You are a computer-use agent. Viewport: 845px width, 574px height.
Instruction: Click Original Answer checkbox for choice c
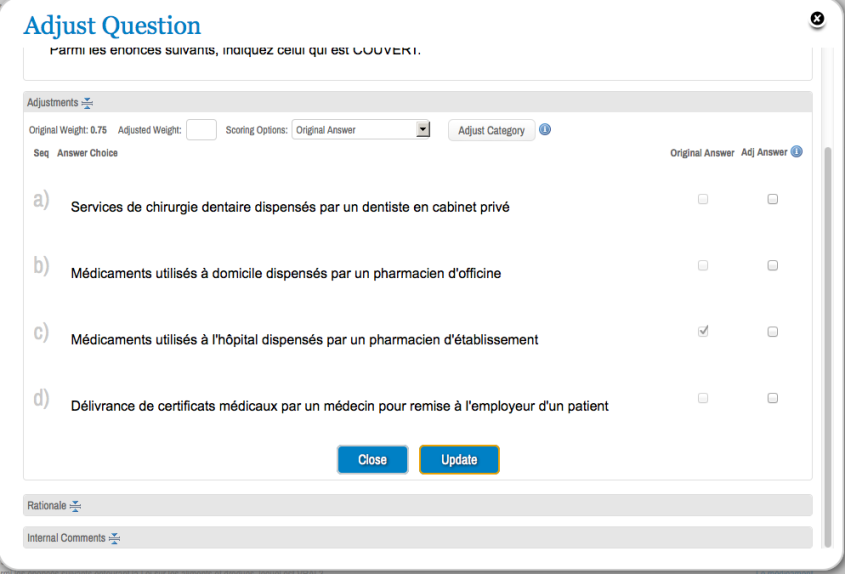(703, 331)
